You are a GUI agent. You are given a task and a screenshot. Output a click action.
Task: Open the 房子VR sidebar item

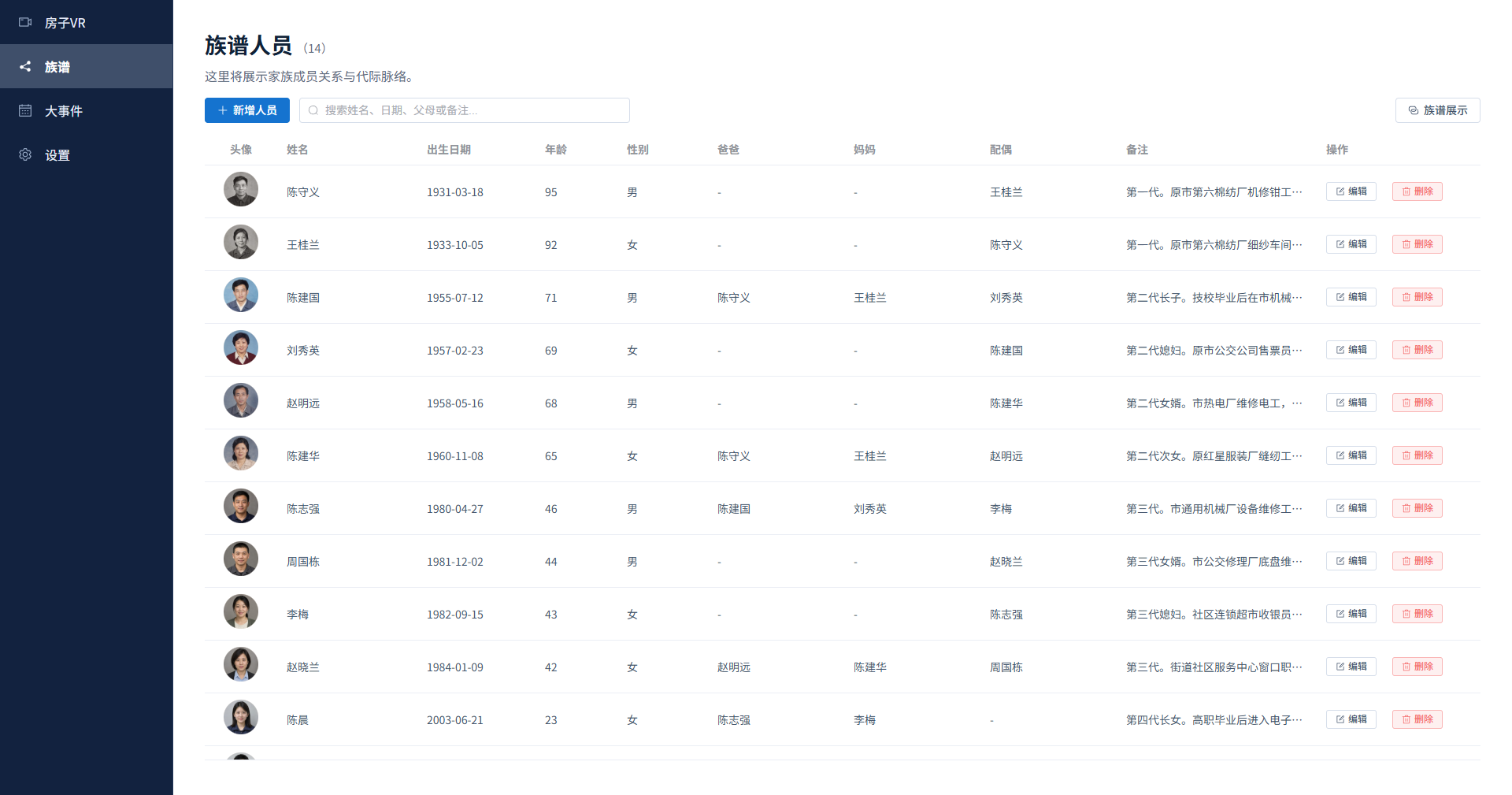point(86,23)
